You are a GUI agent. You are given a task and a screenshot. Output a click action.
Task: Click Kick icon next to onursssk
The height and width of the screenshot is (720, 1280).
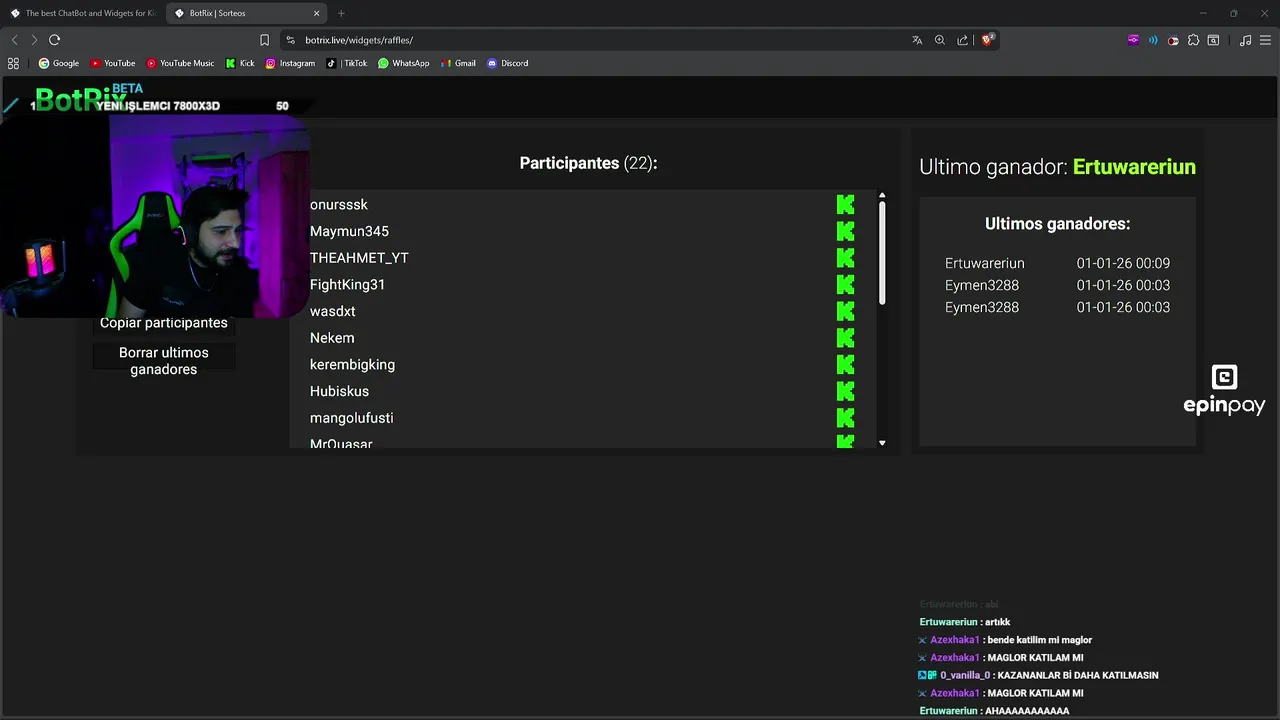[846, 204]
